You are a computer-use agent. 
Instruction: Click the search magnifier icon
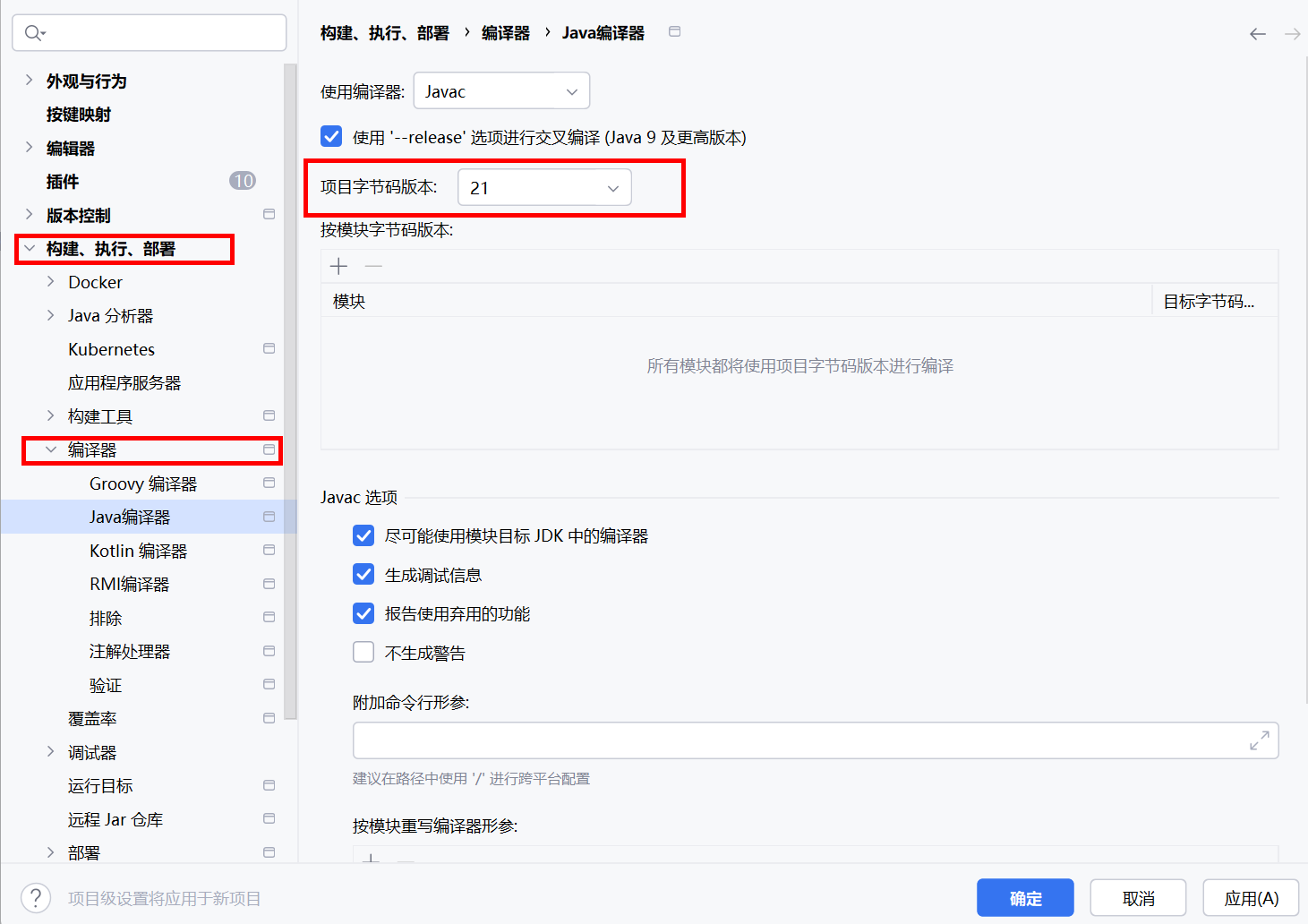pos(34,33)
